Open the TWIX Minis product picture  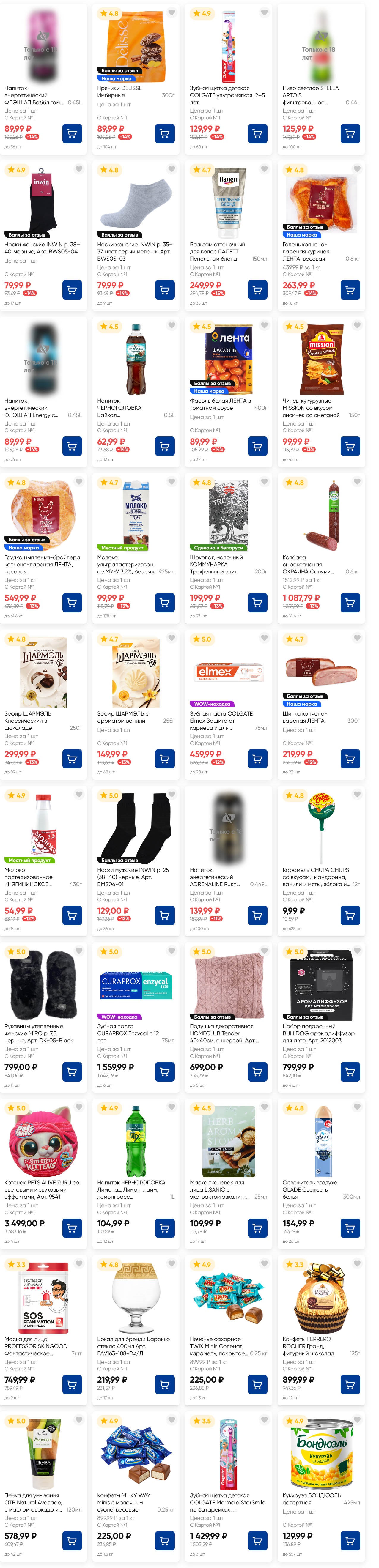(x=229, y=1298)
